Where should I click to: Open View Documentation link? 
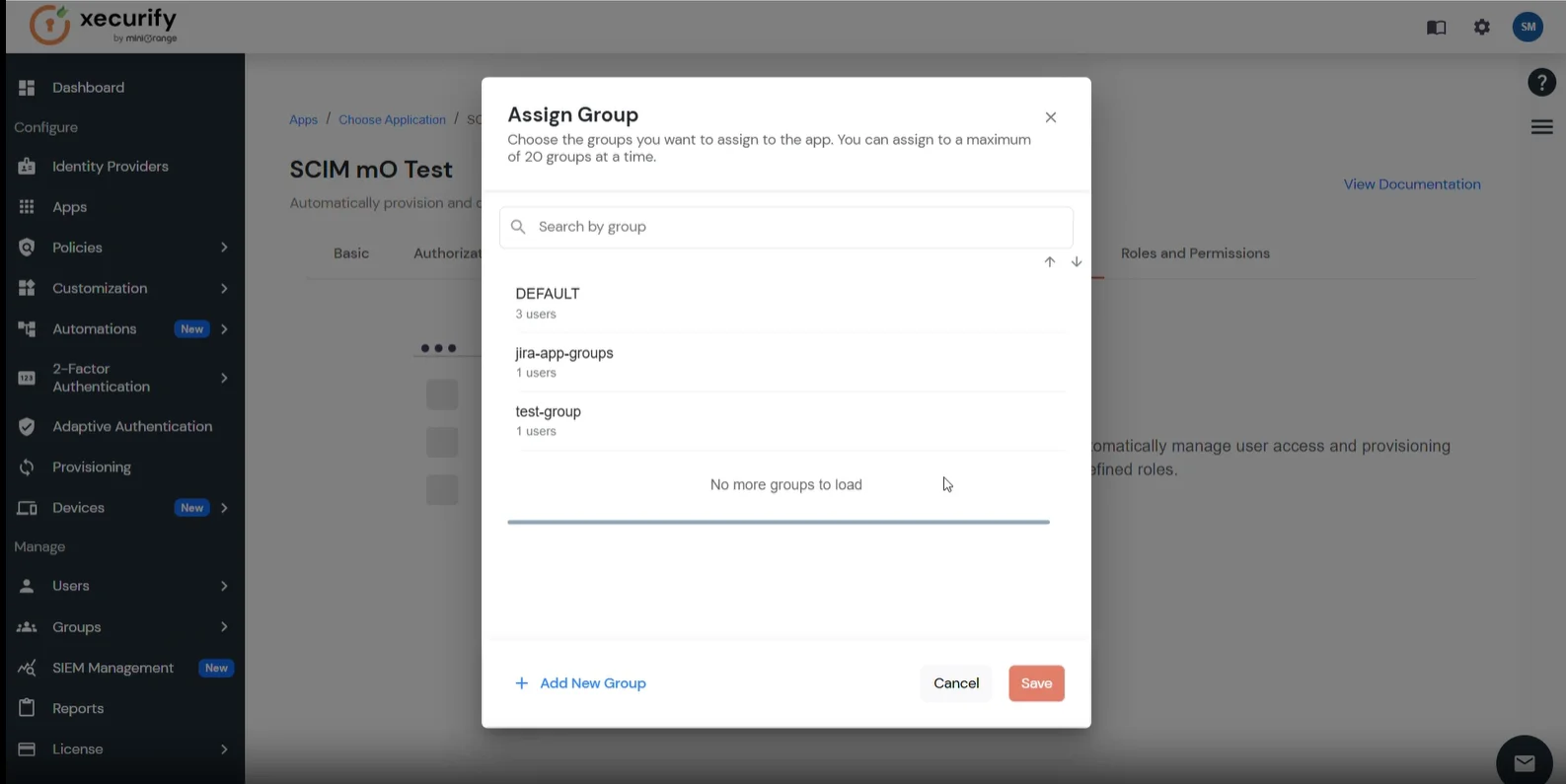coord(1412,184)
